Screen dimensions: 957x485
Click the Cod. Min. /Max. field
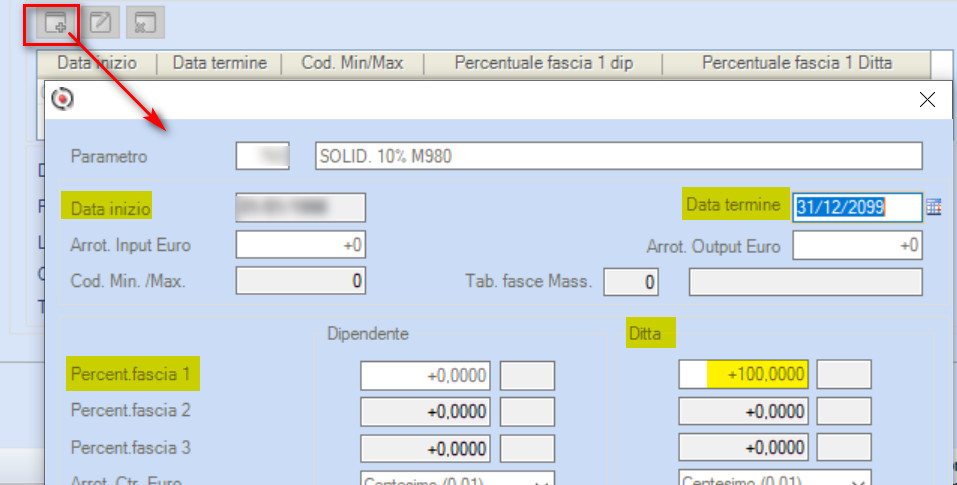point(301,281)
